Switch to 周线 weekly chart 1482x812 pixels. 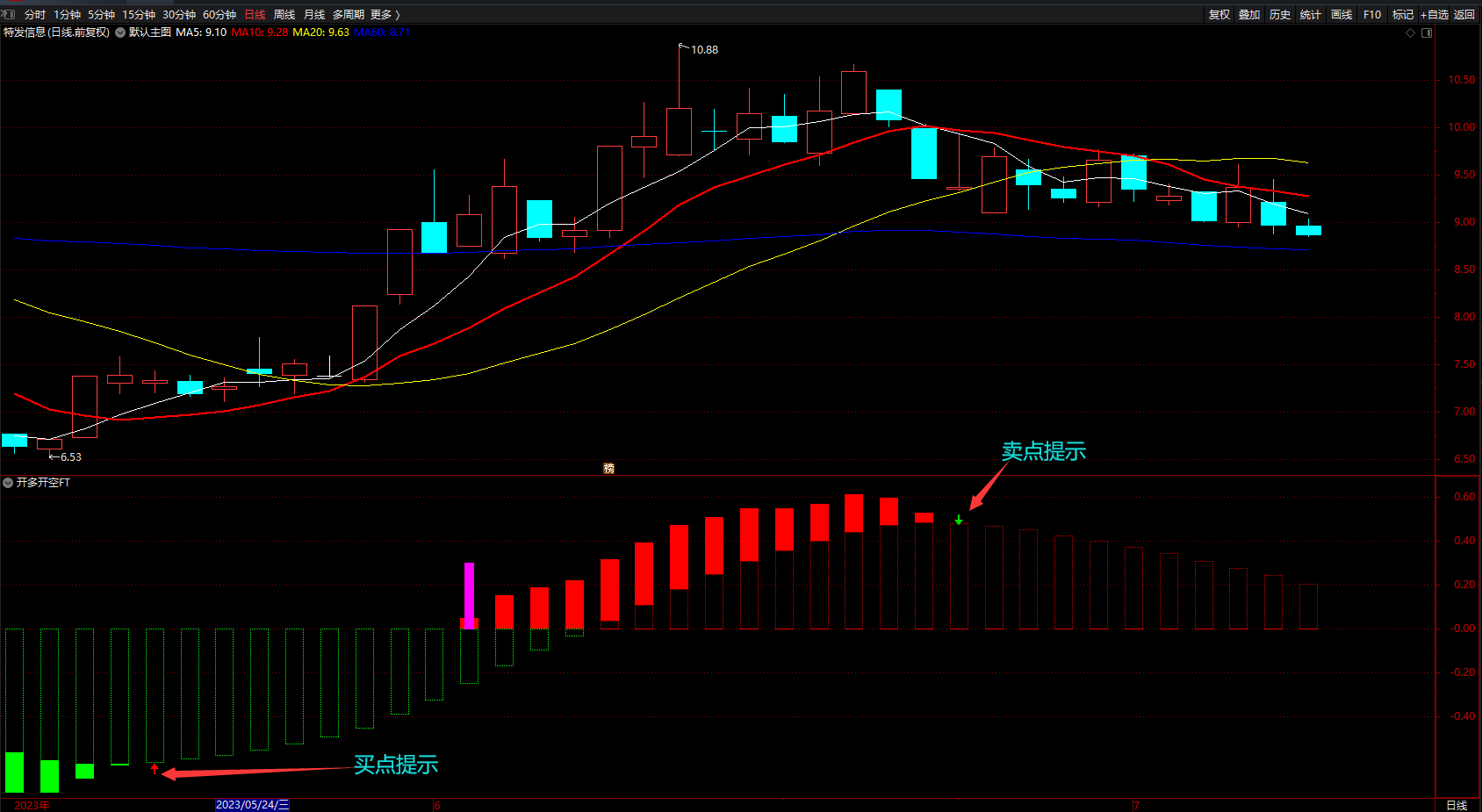click(x=284, y=15)
